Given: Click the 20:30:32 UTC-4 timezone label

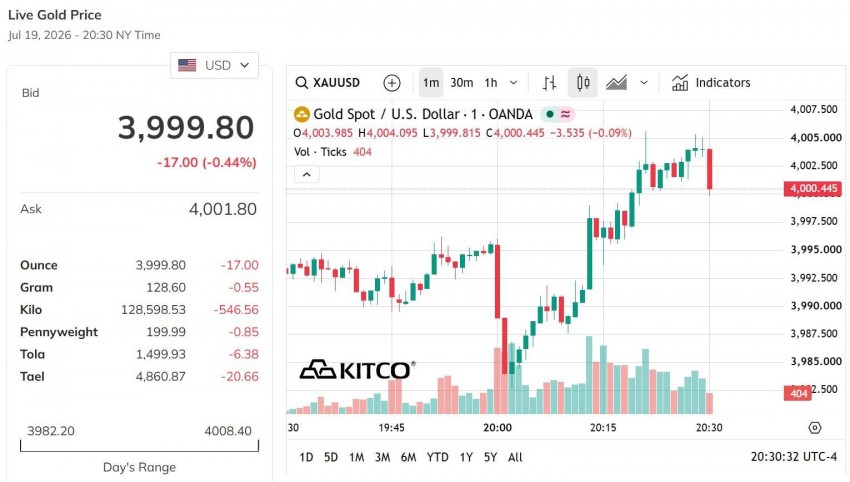Looking at the screenshot, I should (794, 457).
